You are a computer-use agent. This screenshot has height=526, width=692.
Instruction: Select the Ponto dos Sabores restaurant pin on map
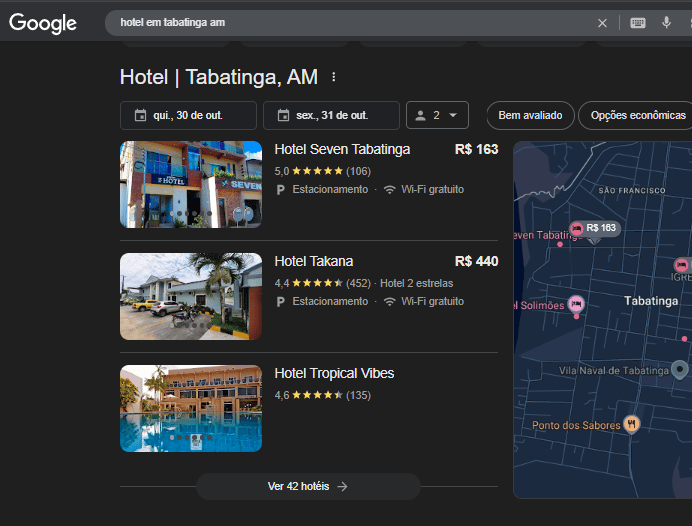click(x=632, y=424)
